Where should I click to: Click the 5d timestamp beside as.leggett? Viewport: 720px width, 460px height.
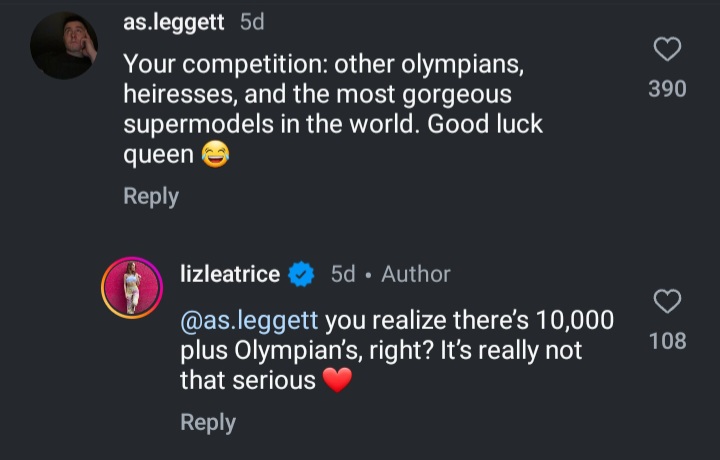(x=252, y=22)
